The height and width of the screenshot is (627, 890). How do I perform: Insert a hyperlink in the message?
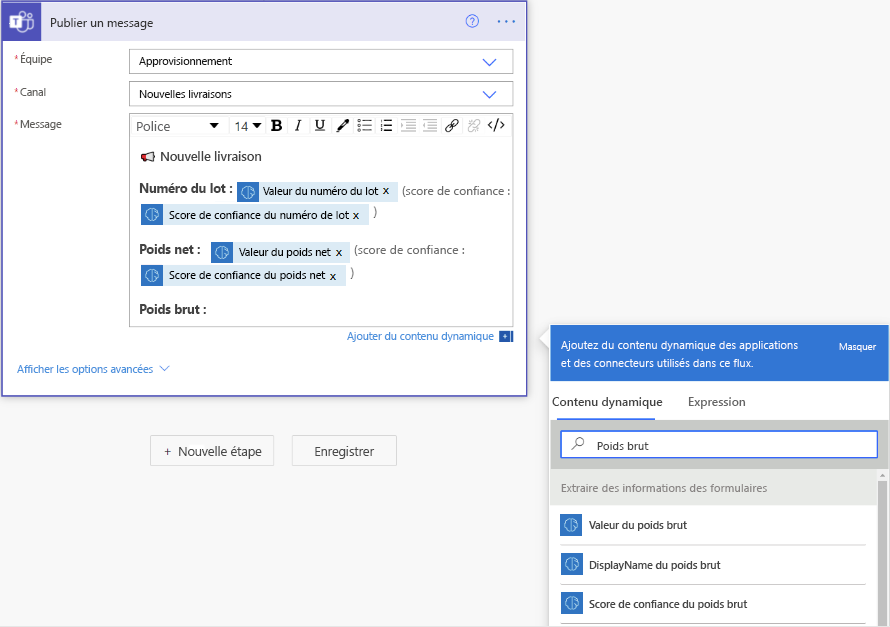pos(451,125)
